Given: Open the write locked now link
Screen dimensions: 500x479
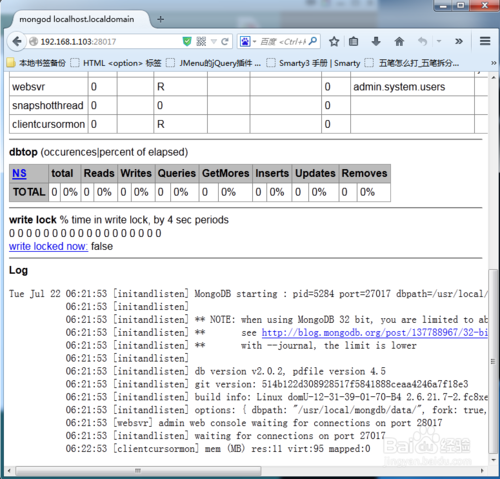Looking at the screenshot, I should pyautogui.click(x=48, y=246).
